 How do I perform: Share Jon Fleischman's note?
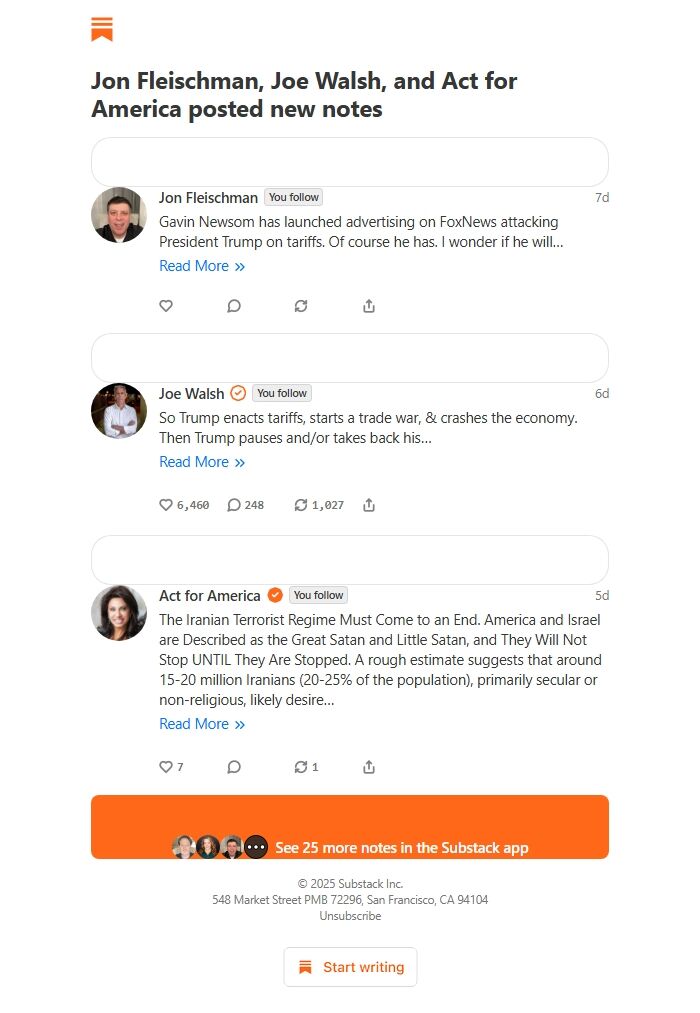coord(369,306)
